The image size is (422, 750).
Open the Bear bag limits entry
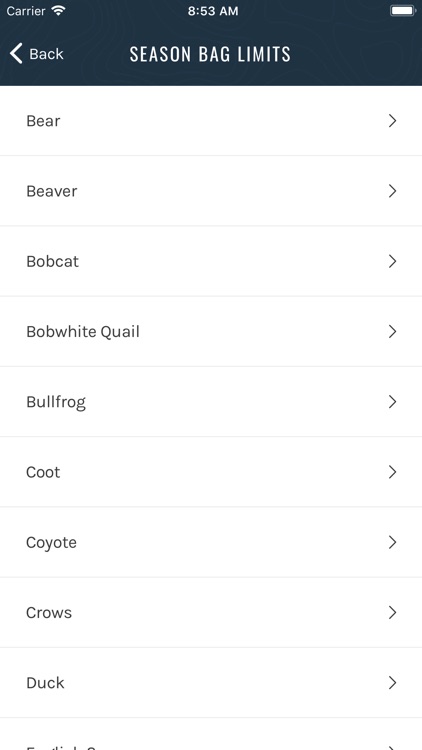click(211, 121)
